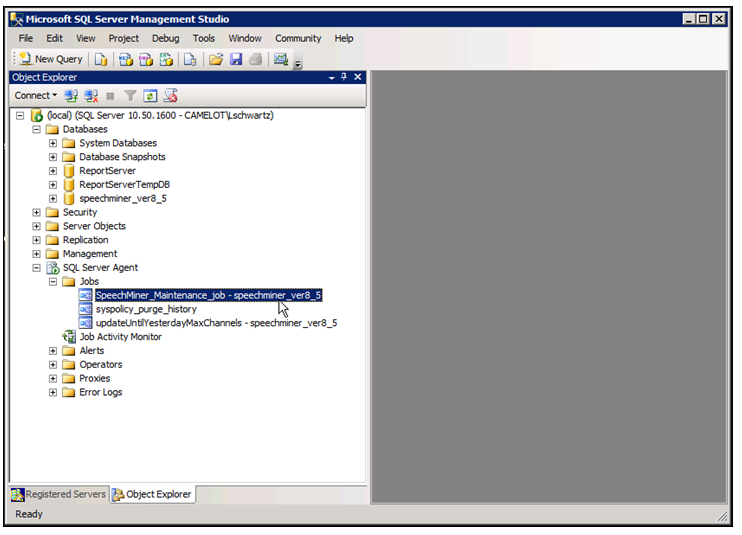Open a Database Engine Query

(x=101, y=59)
